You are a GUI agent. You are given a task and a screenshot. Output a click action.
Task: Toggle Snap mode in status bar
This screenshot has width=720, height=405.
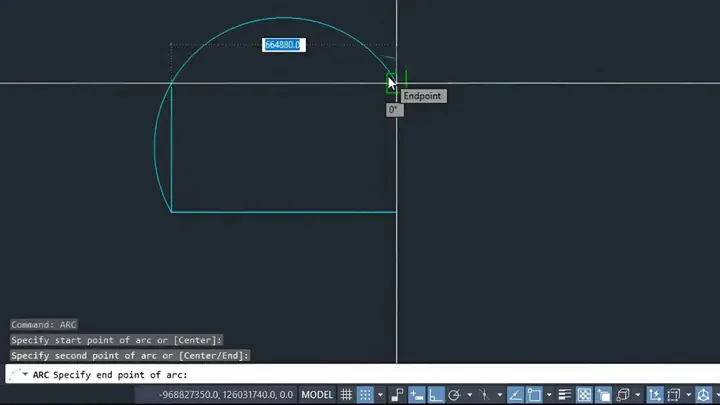click(x=366, y=394)
